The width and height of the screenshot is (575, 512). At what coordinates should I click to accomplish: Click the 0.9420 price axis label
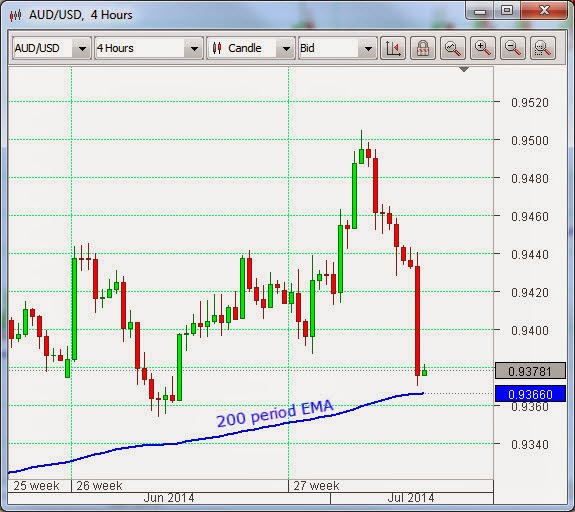tap(530, 293)
